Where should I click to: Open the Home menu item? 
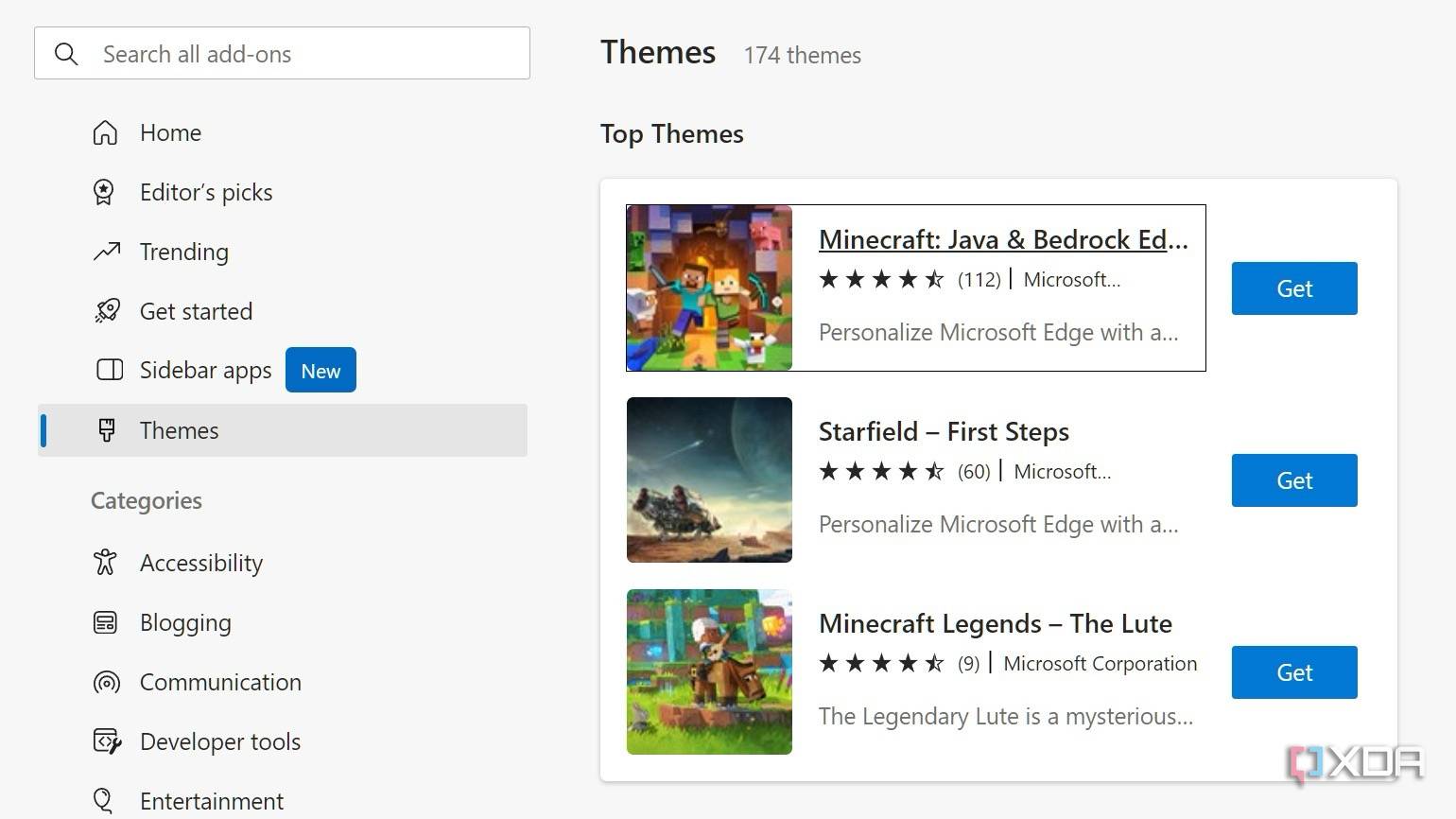pos(170,132)
